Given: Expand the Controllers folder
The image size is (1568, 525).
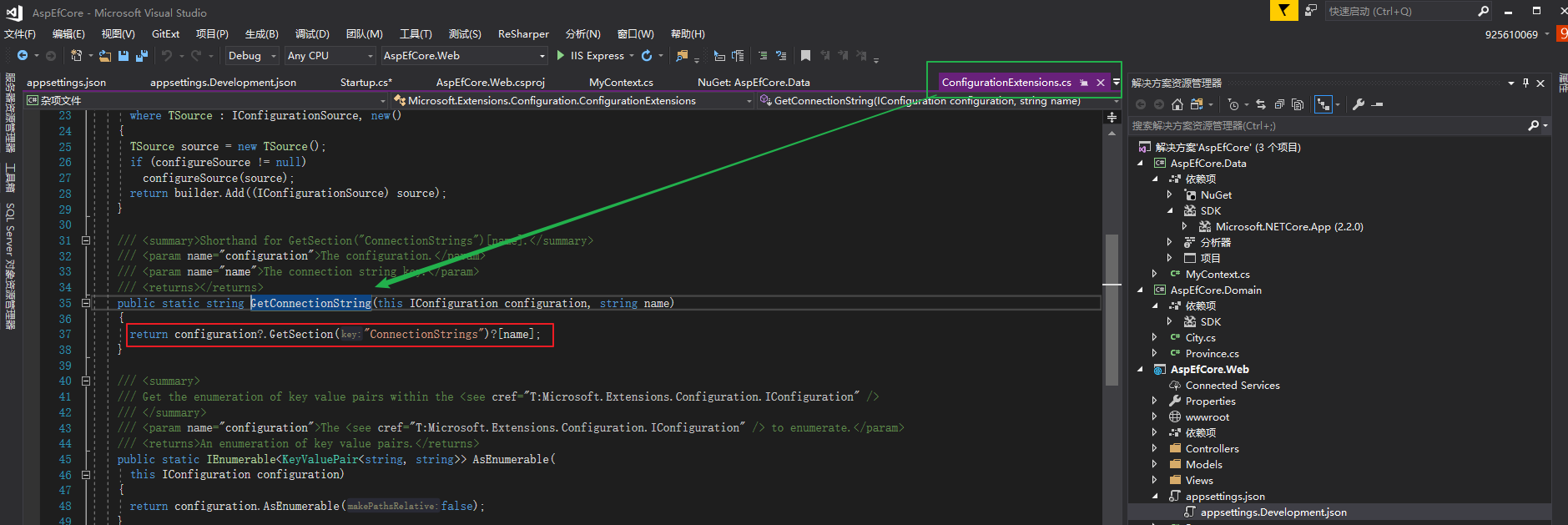Looking at the screenshot, I should point(1155,449).
